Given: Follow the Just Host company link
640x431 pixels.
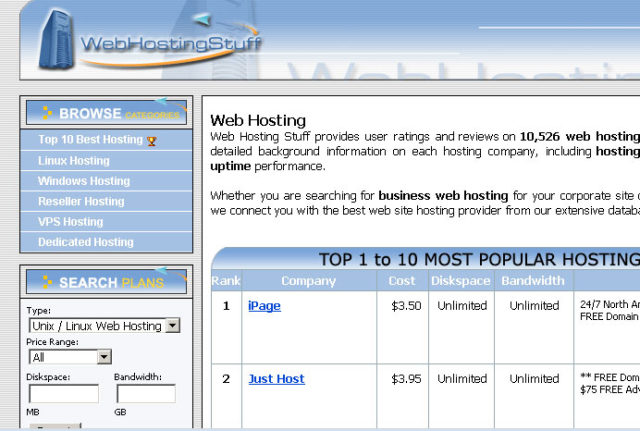Looking at the screenshot, I should click(276, 379).
